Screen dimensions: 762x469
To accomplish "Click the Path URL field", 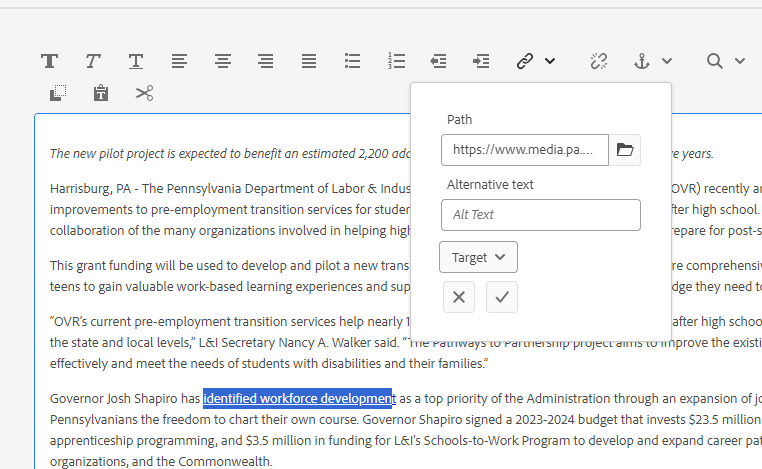I will pyautogui.click(x=525, y=150).
